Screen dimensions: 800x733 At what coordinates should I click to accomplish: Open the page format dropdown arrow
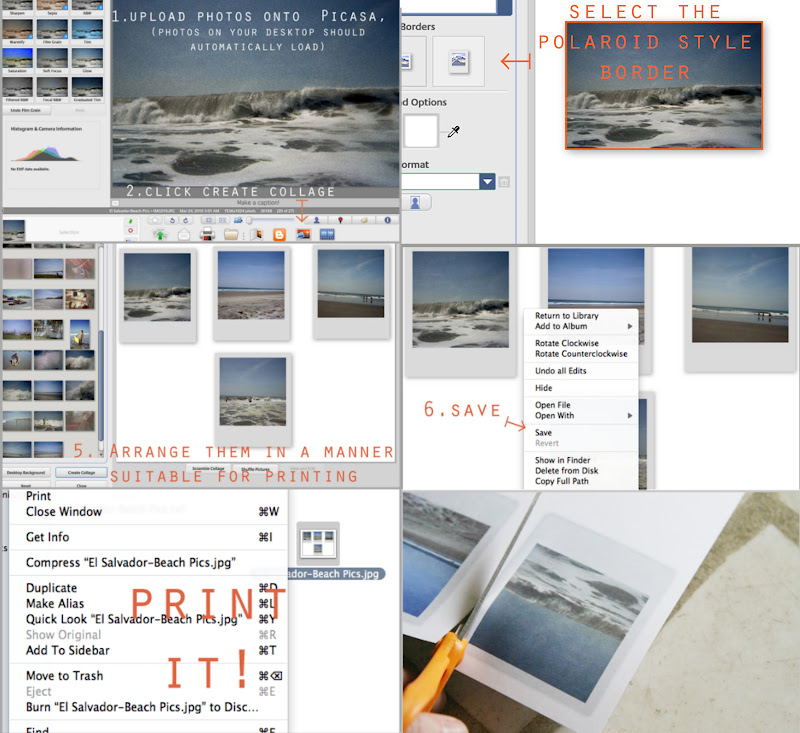487,182
